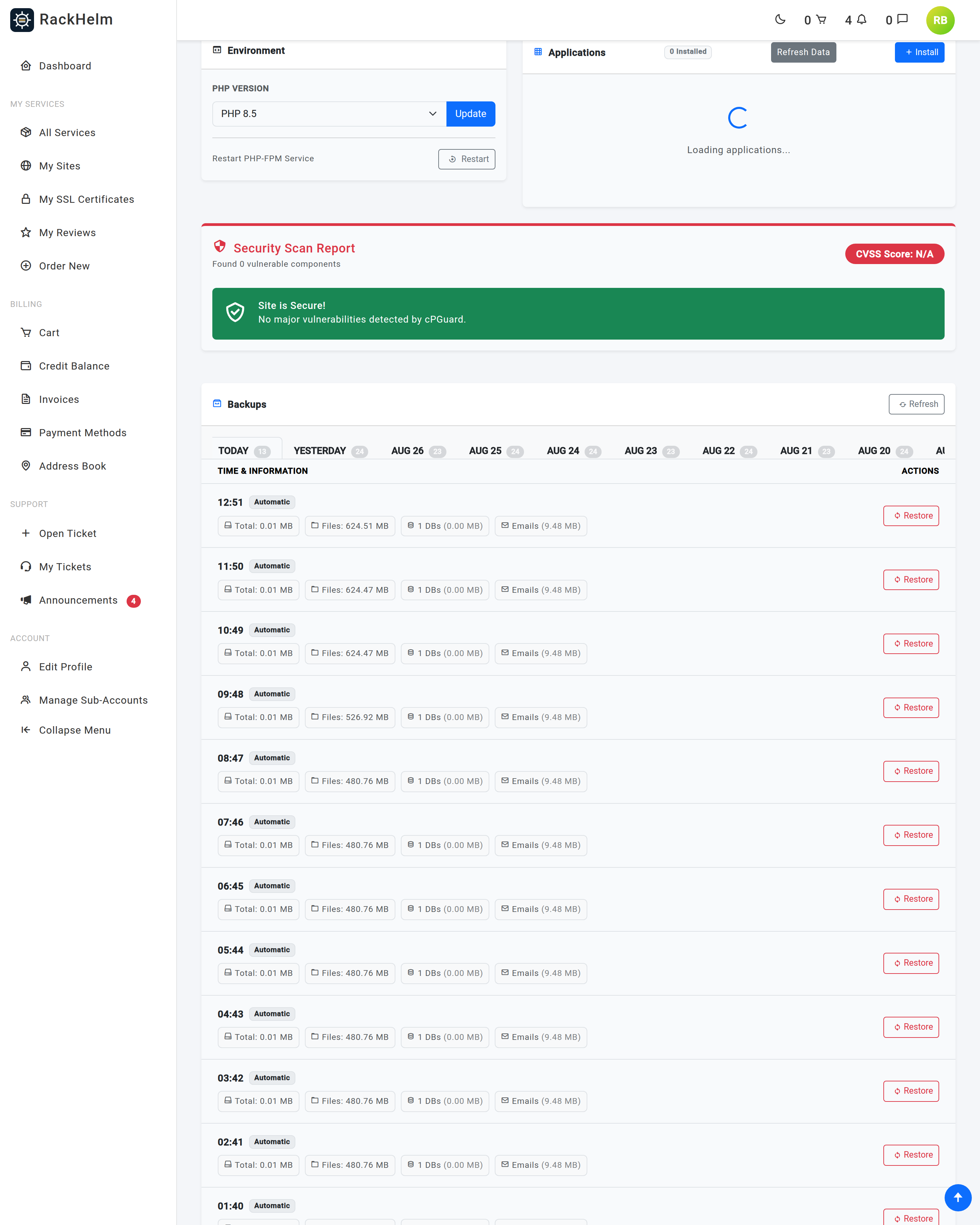
Task: Click Open Ticket plus icon
Action: [x=26, y=533]
